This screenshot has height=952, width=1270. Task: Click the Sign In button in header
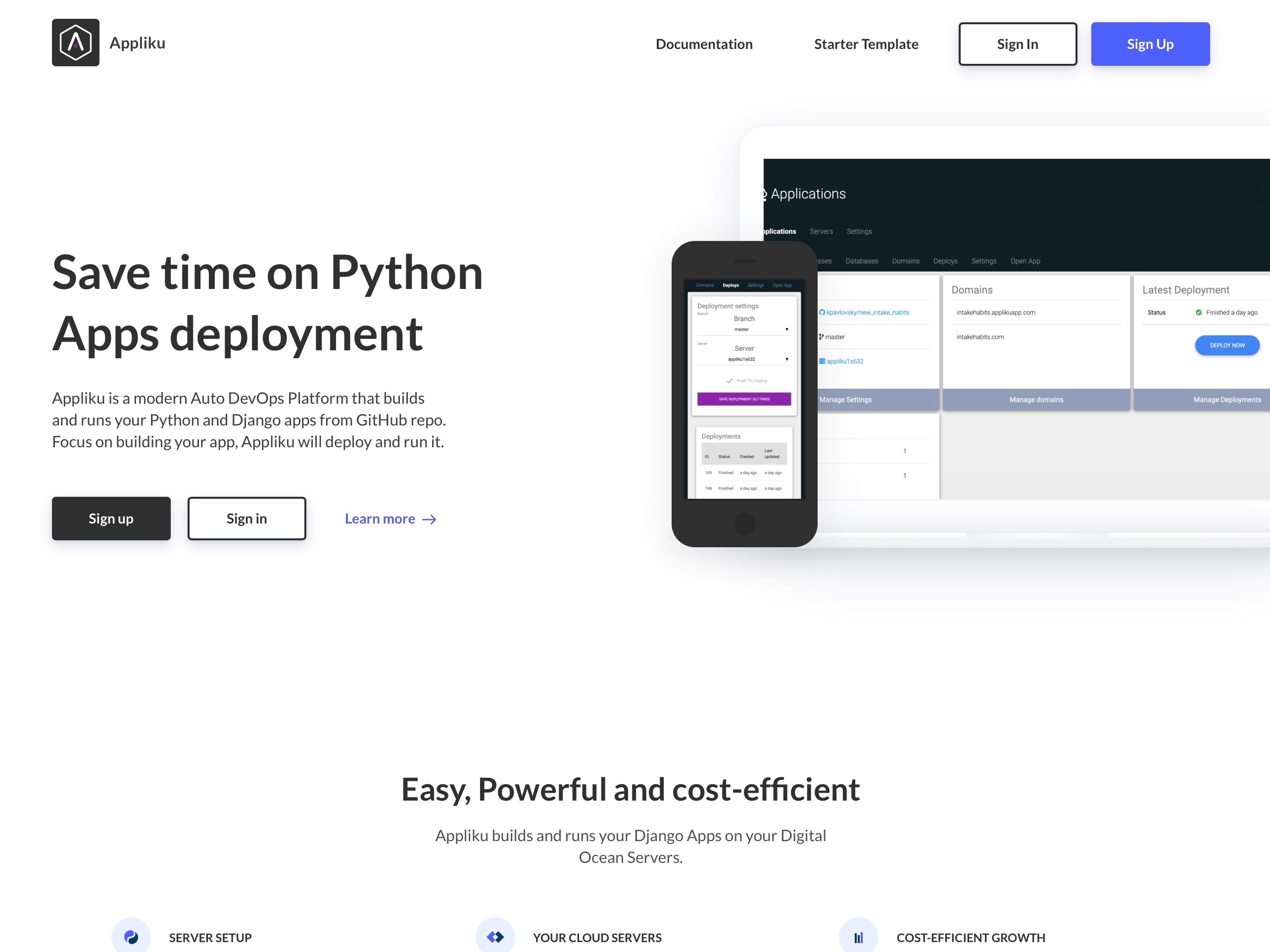tap(1018, 44)
